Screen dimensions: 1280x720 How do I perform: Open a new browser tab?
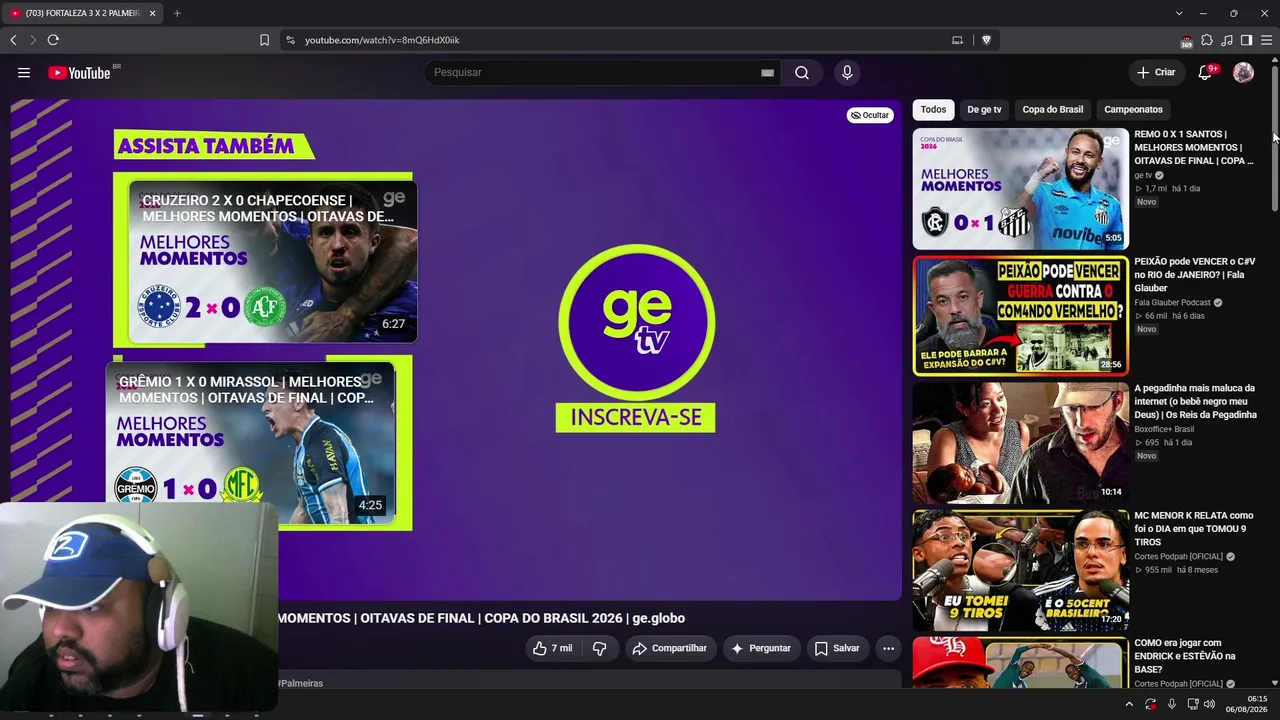tap(177, 13)
